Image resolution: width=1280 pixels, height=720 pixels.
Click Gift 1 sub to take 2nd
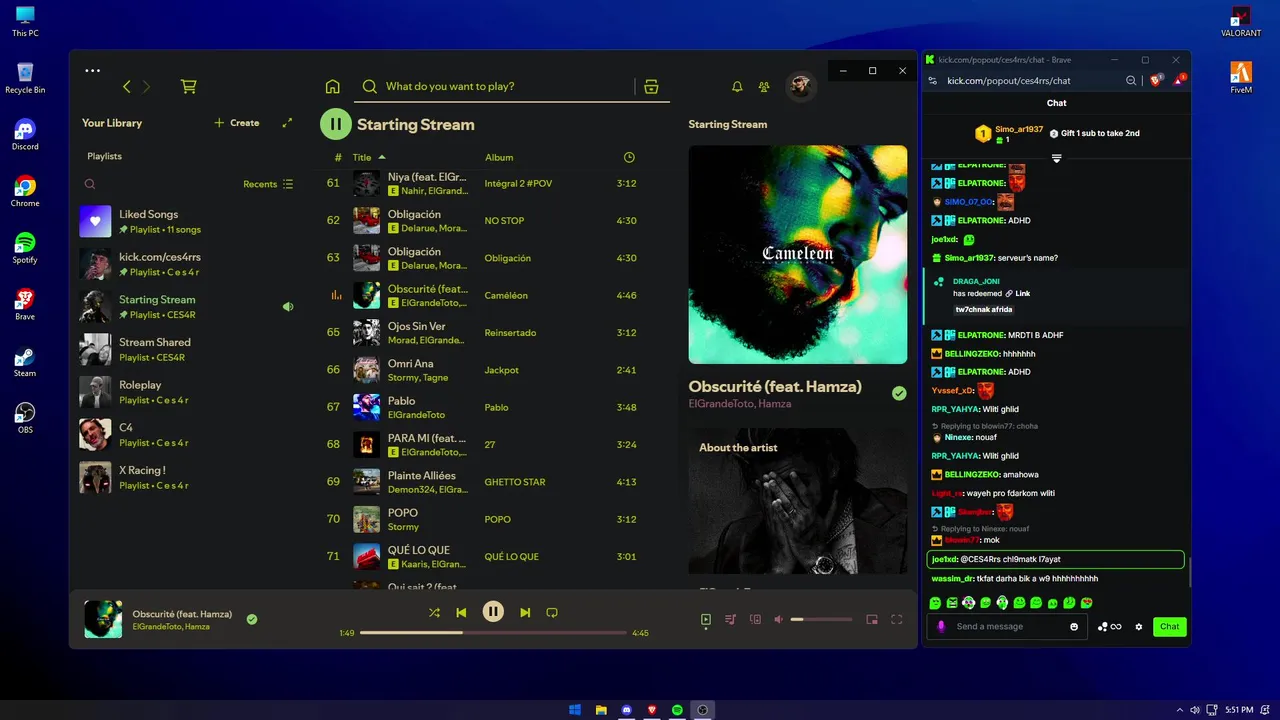1094,133
